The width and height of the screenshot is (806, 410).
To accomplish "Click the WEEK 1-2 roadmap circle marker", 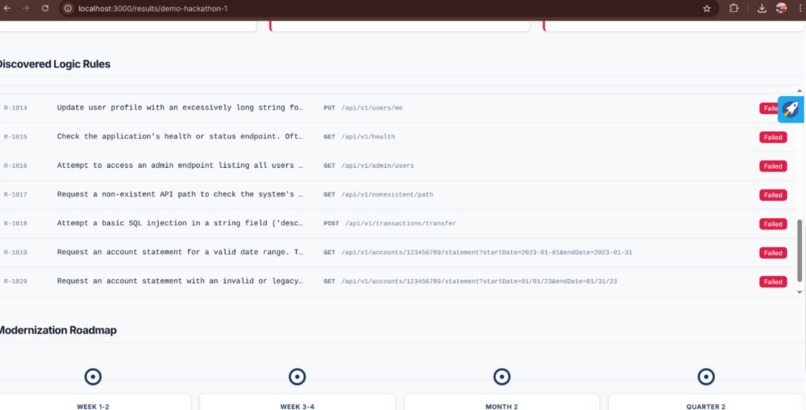I will (93, 377).
